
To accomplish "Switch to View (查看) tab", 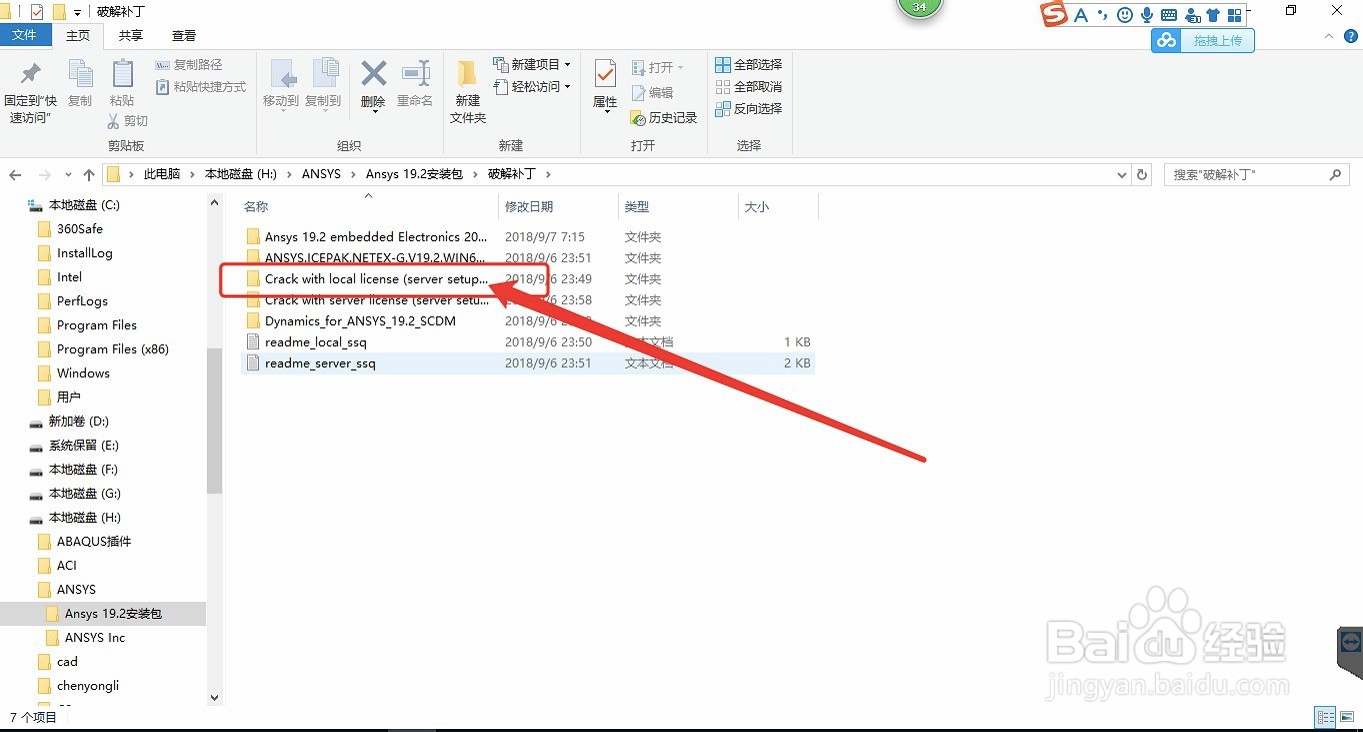I will tap(184, 35).
